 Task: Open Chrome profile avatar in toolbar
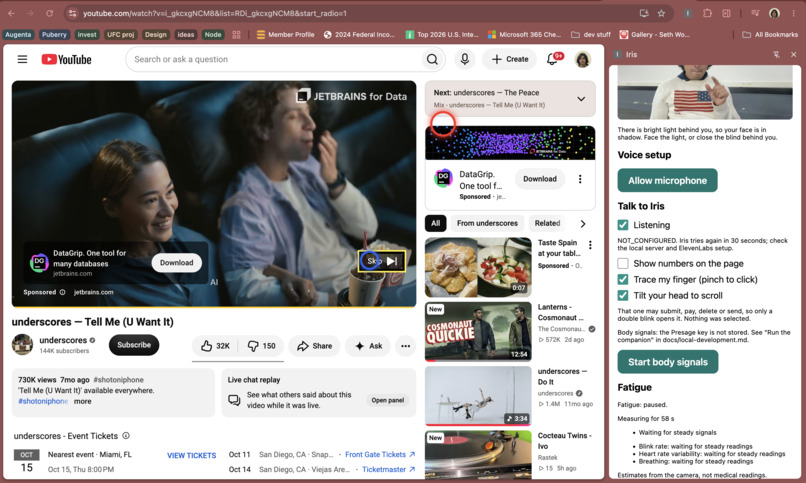coord(774,13)
